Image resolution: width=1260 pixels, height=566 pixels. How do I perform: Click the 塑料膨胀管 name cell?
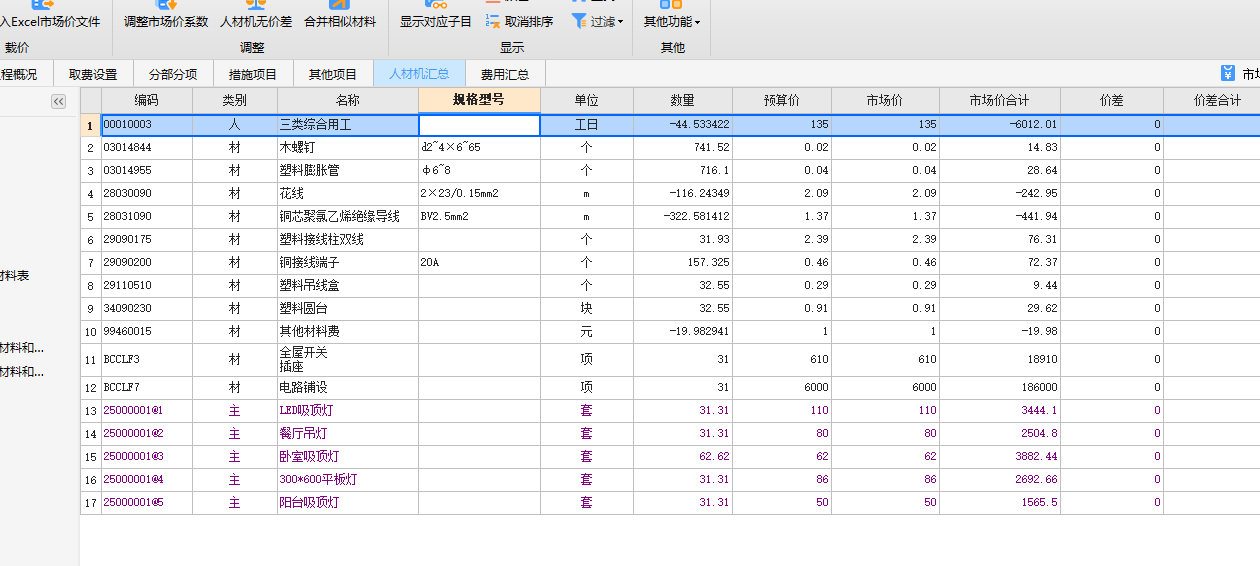tap(348, 171)
